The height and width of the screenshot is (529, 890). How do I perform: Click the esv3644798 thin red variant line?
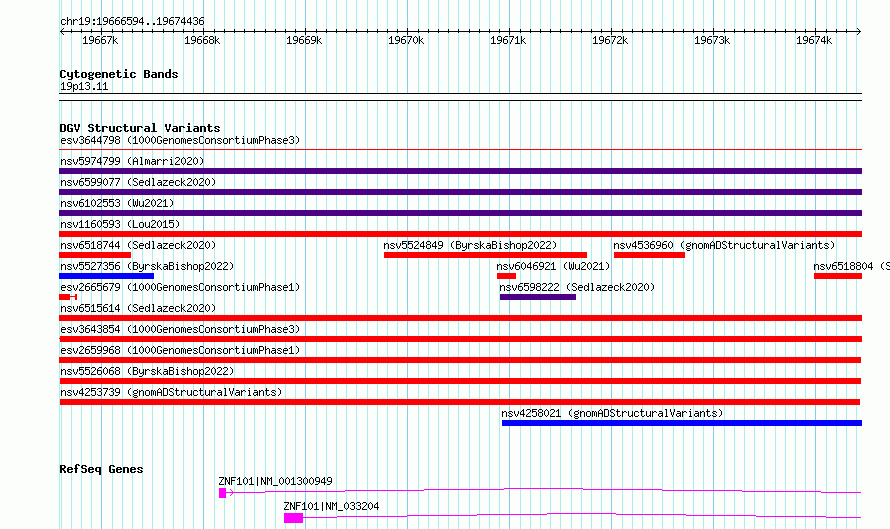[x=460, y=150]
